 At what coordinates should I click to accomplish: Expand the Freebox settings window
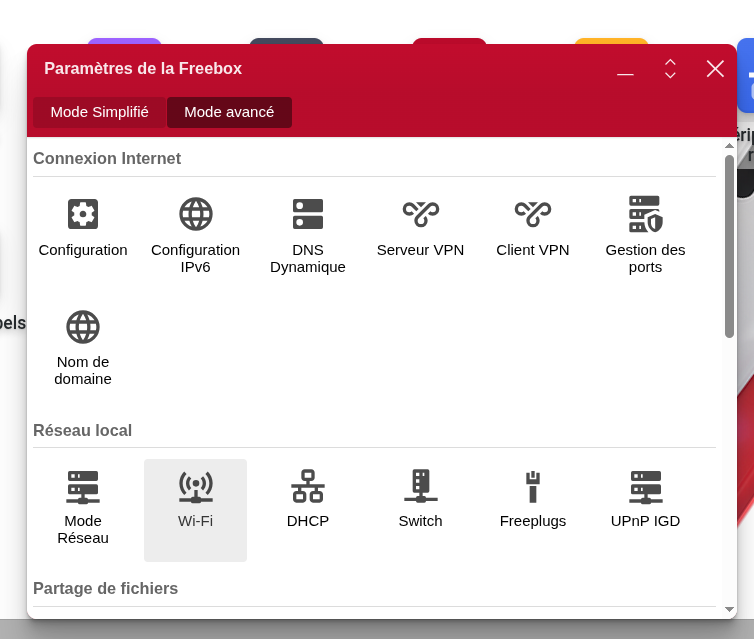click(x=670, y=69)
